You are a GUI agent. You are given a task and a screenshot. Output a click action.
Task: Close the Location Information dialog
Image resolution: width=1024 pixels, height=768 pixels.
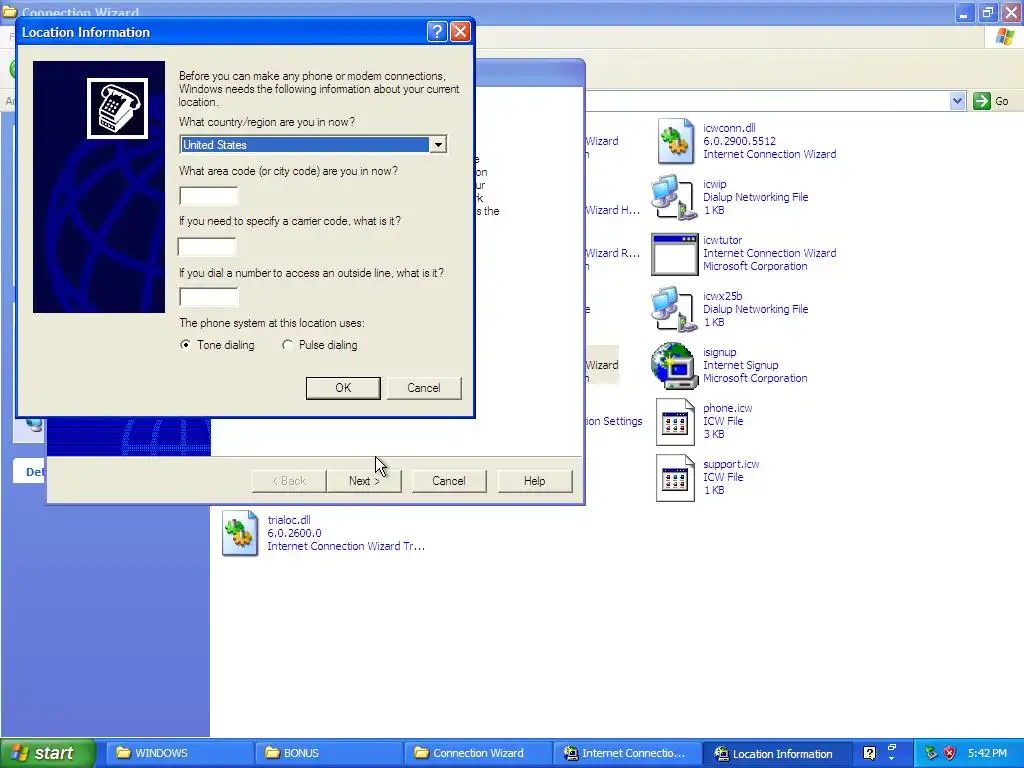[460, 31]
